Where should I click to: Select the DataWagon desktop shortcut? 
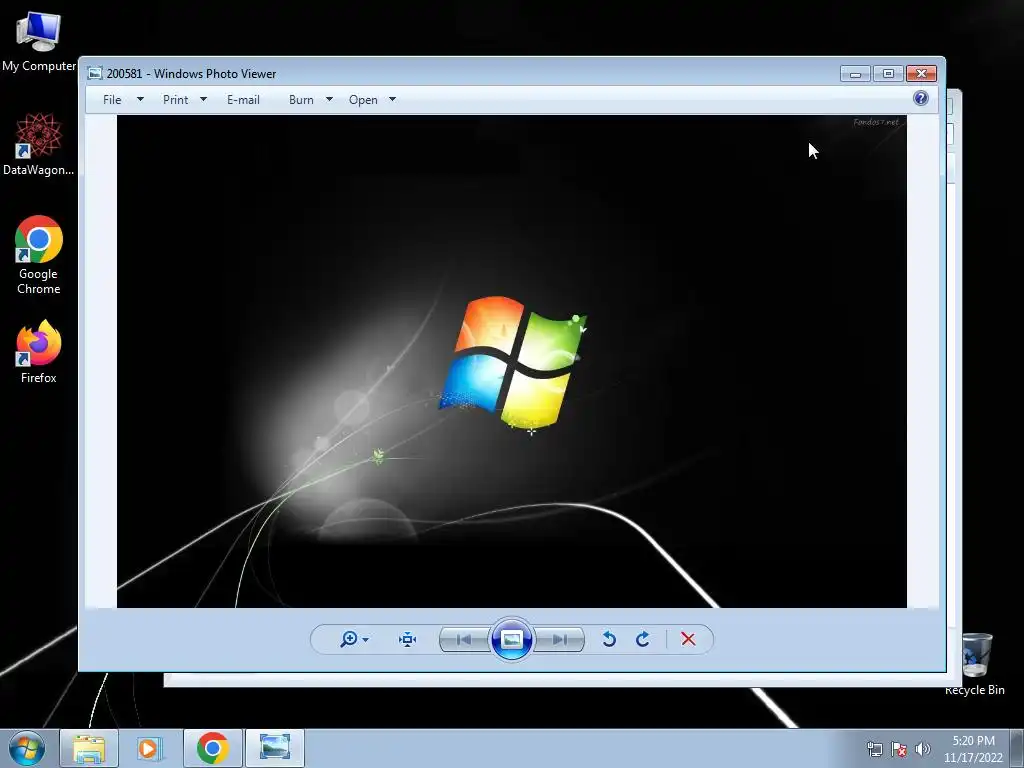click(x=39, y=144)
